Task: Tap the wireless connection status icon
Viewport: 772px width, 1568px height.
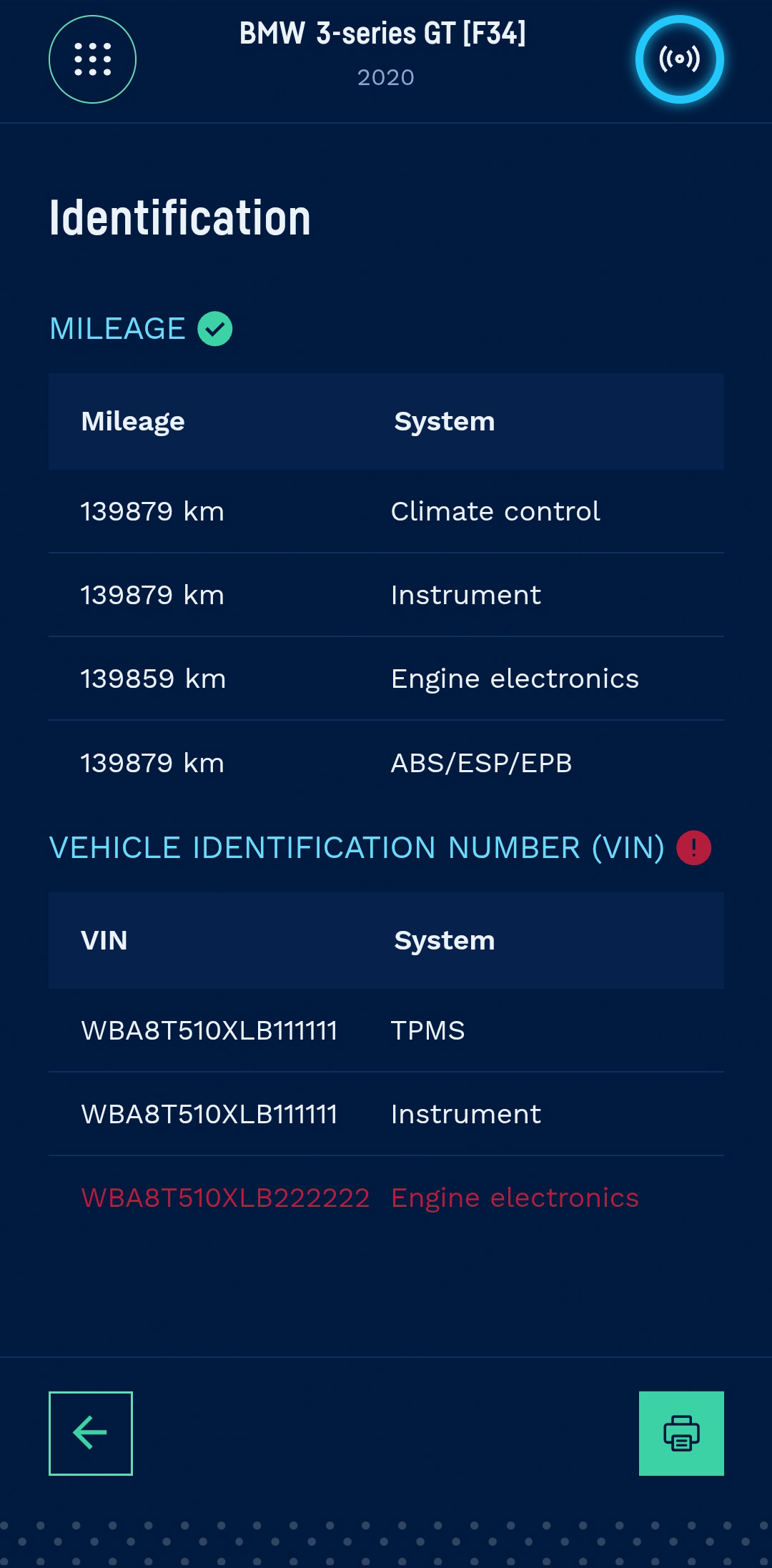Action: pos(679,59)
